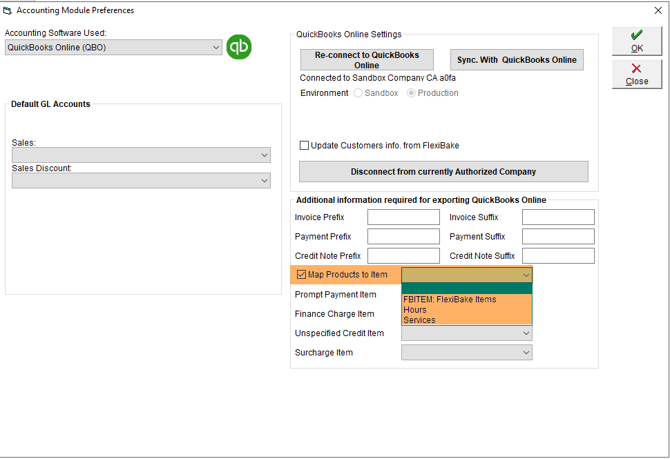Open the Accounting Software Used dropdown

(x=114, y=47)
